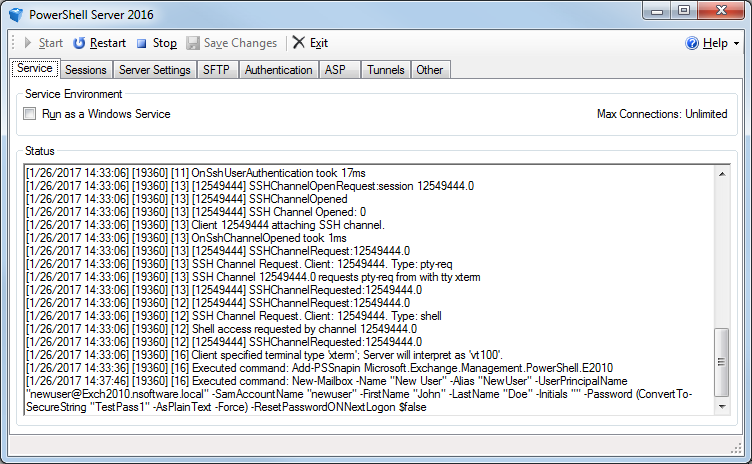Click the Start button label
The height and width of the screenshot is (464, 752).
[x=51, y=43]
